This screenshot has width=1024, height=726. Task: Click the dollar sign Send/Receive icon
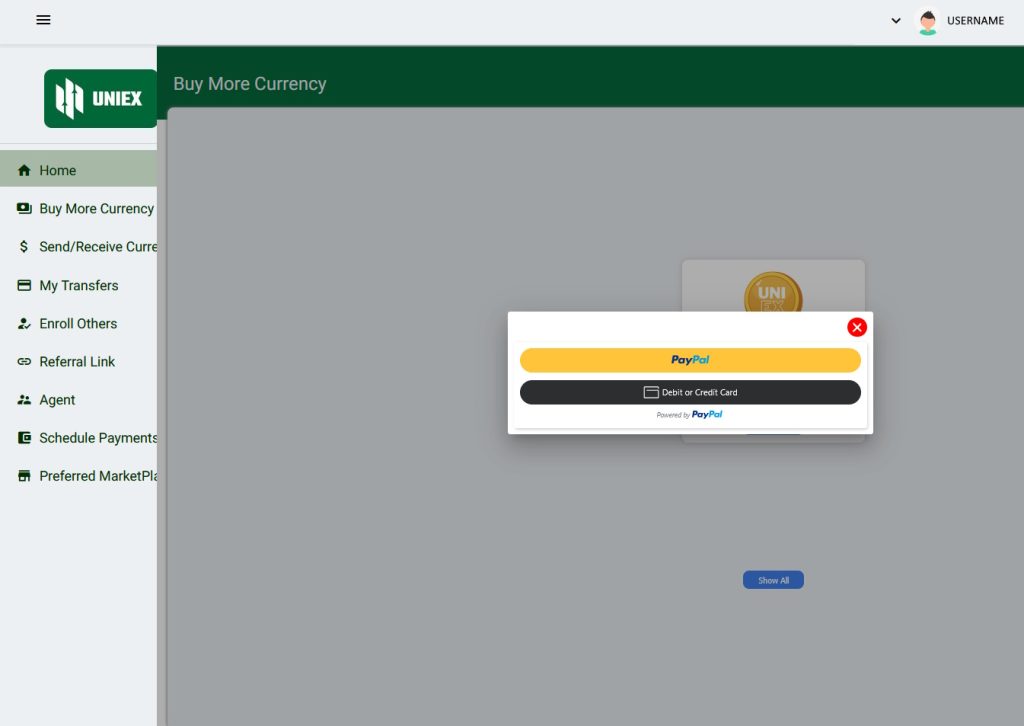click(24, 247)
